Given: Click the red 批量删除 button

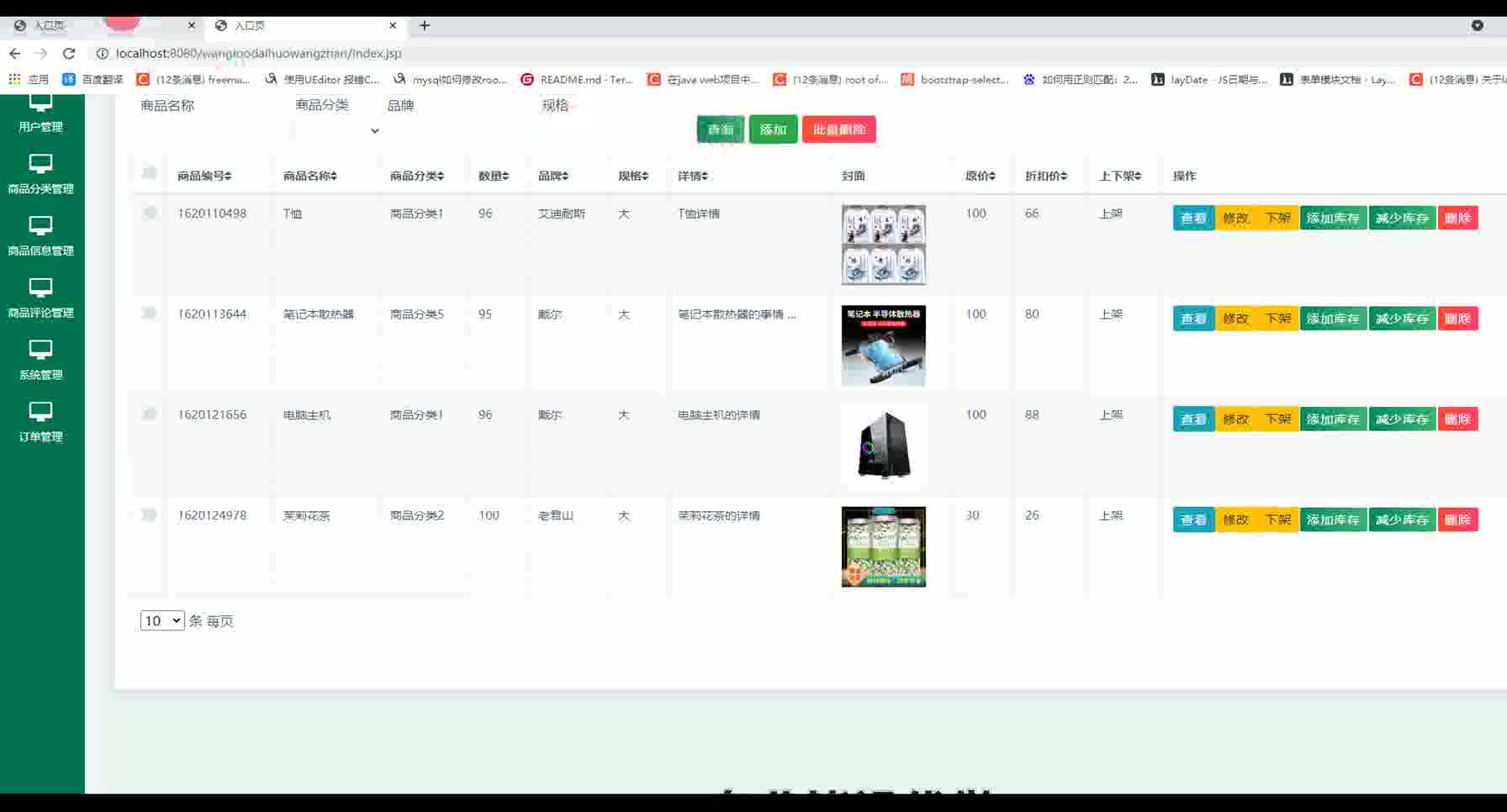Looking at the screenshot, I should pos(838,129).
